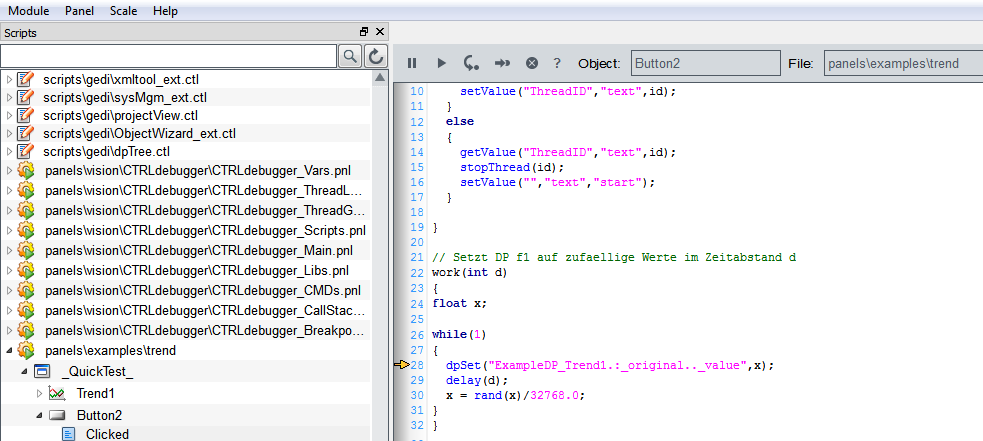
Task: Open help via question mark icon
Action: point(557,63)
